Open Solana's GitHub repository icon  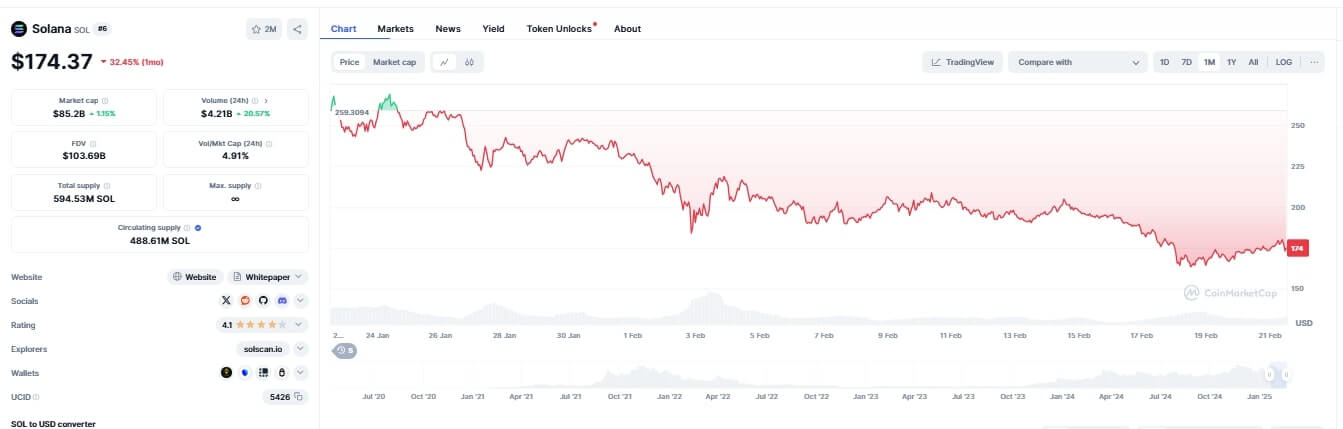pyautogui.click(x=264, y=300)
